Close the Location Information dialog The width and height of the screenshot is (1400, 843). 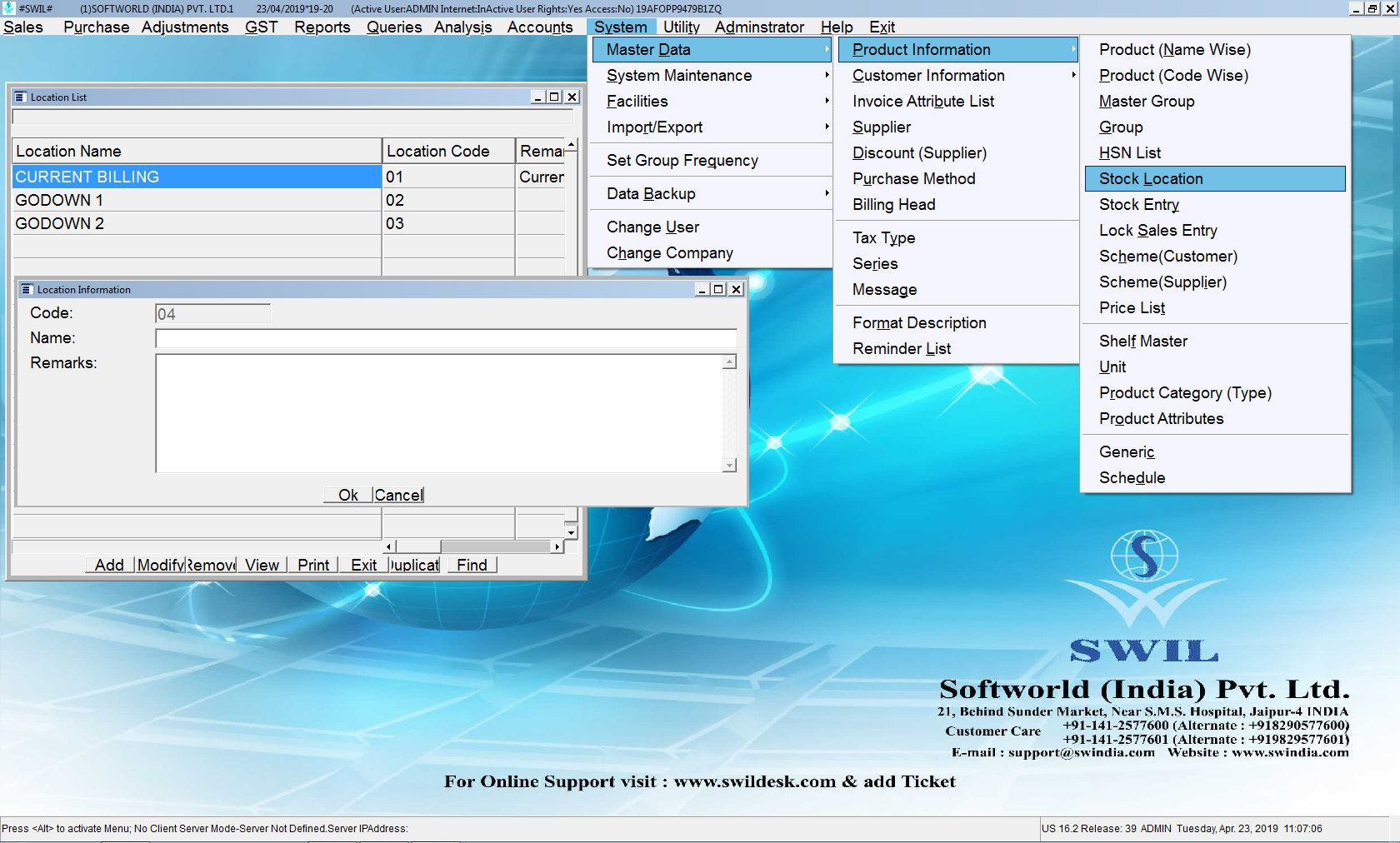pyautogui.click(x=736, y=290)
